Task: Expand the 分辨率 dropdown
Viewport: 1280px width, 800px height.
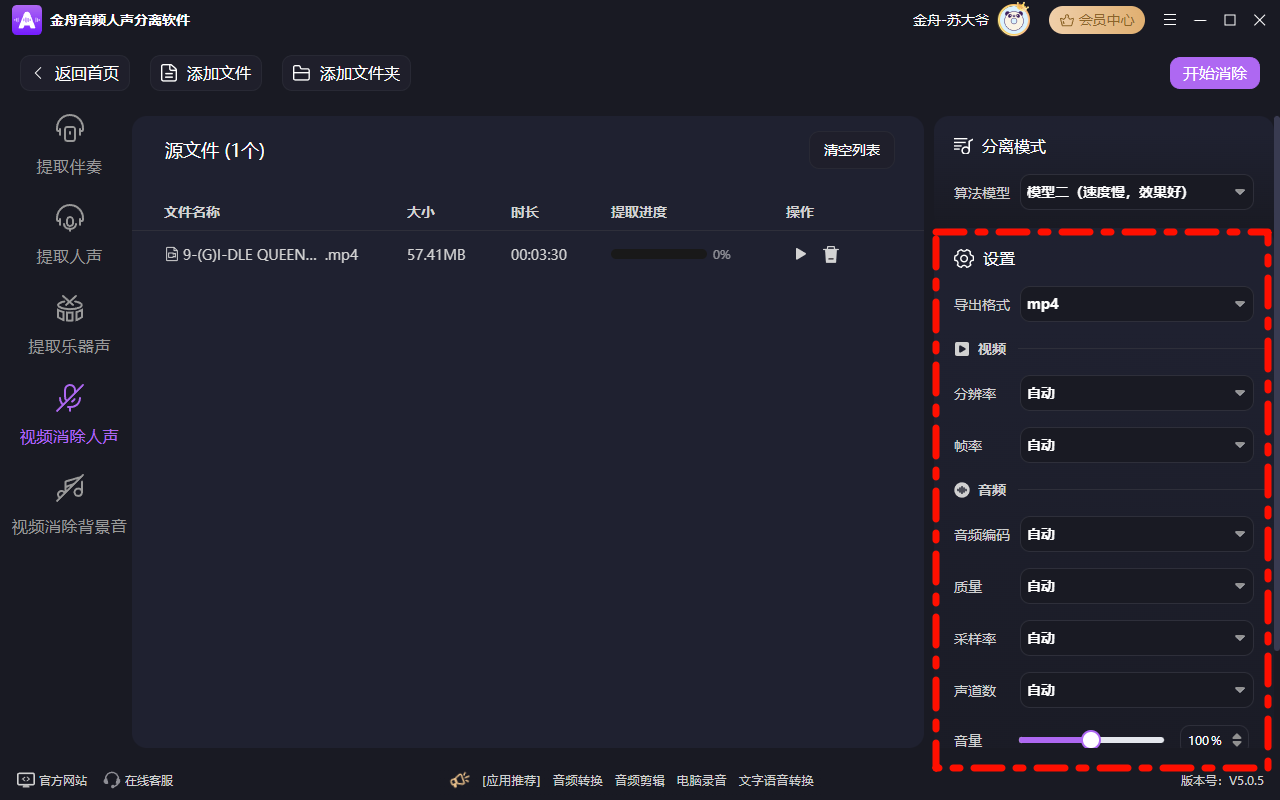Action: tap(1136, 393)
